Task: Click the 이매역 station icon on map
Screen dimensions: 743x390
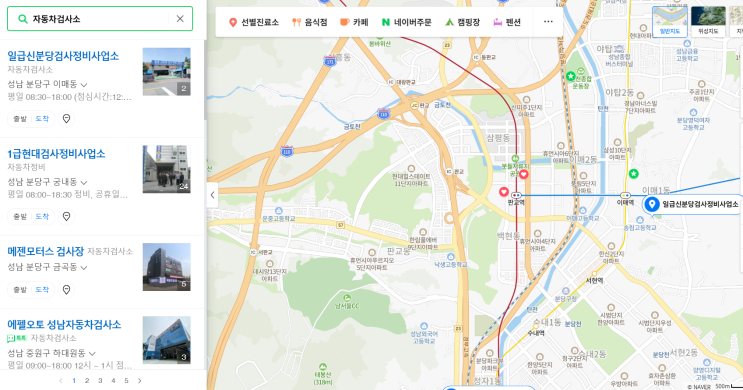Action: click(625, 195)
